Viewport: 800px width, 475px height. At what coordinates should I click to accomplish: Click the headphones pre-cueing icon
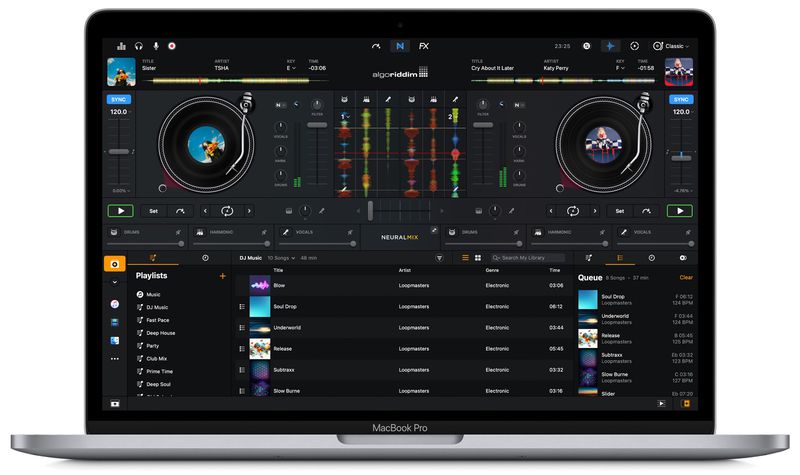138,46
